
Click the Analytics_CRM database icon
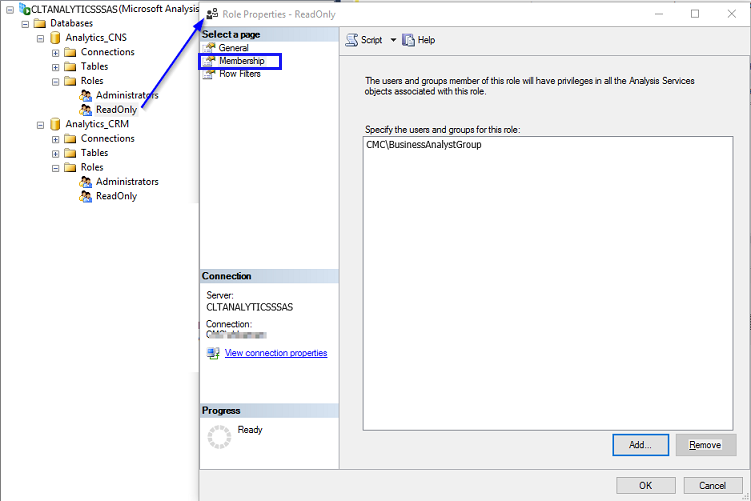(56, 125)
